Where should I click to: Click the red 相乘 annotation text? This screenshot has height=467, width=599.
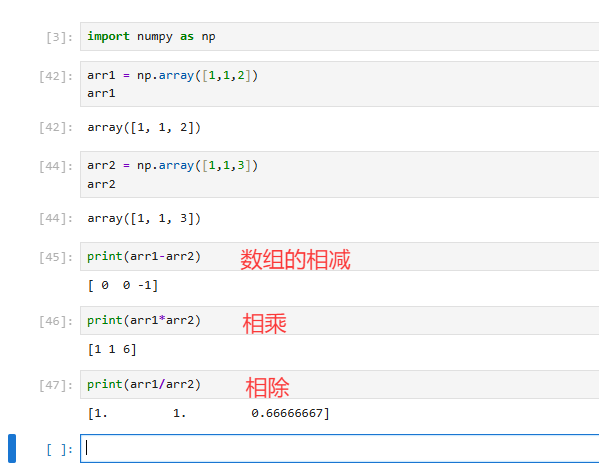point(264,324)
